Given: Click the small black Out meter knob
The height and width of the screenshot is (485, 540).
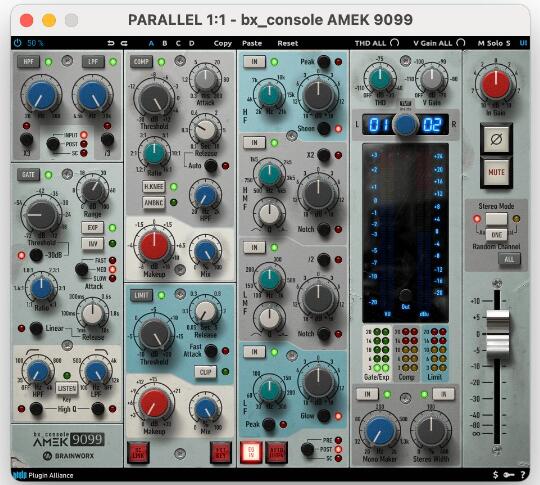Looking at the screenshot, I should coord(405,295).
